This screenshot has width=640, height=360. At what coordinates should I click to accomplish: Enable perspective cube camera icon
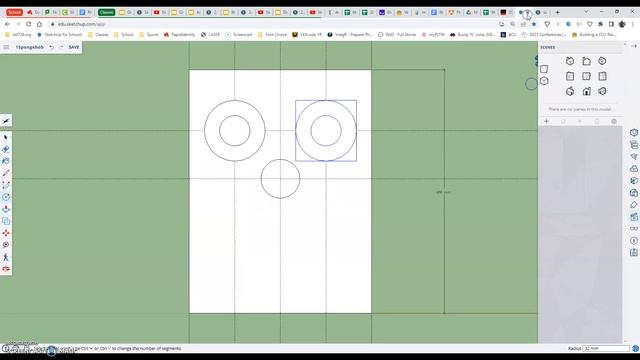click(544, 81)
